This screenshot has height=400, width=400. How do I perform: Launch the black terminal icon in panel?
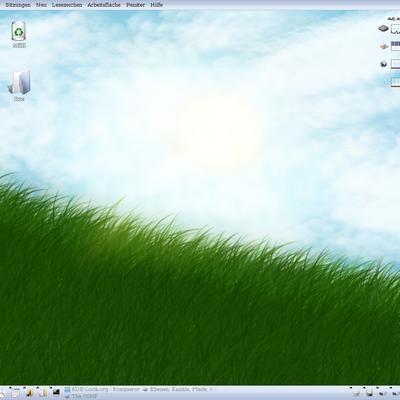pyautogui.click(x=56, y=392)
